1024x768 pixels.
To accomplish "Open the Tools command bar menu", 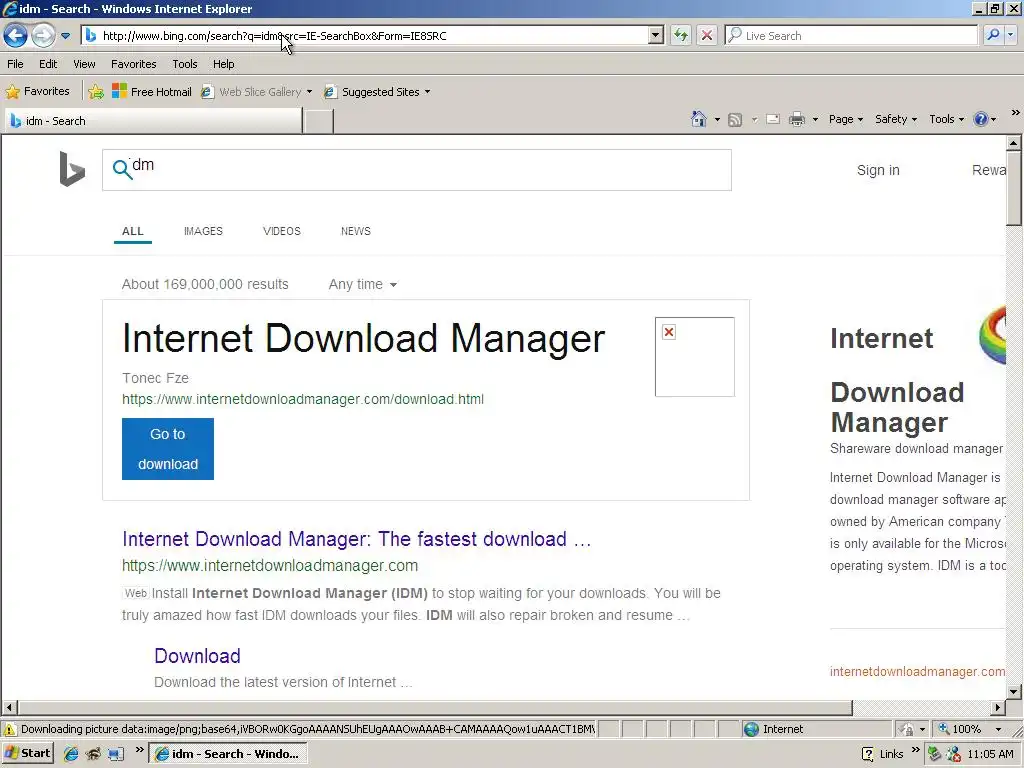I will [946, 119].
